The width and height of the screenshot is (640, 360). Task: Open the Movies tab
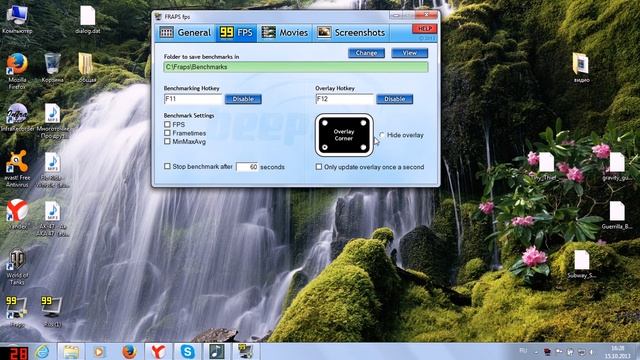pyautogui.click(x=285, y=33)
